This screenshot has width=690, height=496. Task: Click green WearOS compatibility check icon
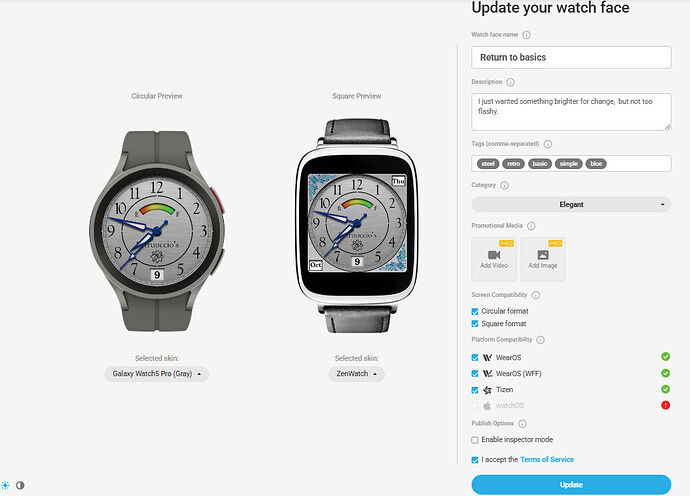tap(665, 356)
